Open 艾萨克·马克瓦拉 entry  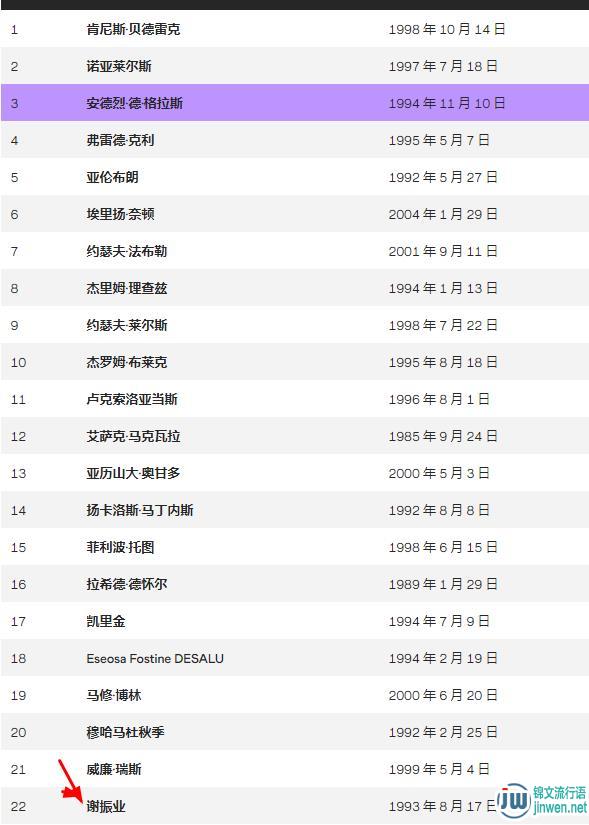(x=133, y=436)
